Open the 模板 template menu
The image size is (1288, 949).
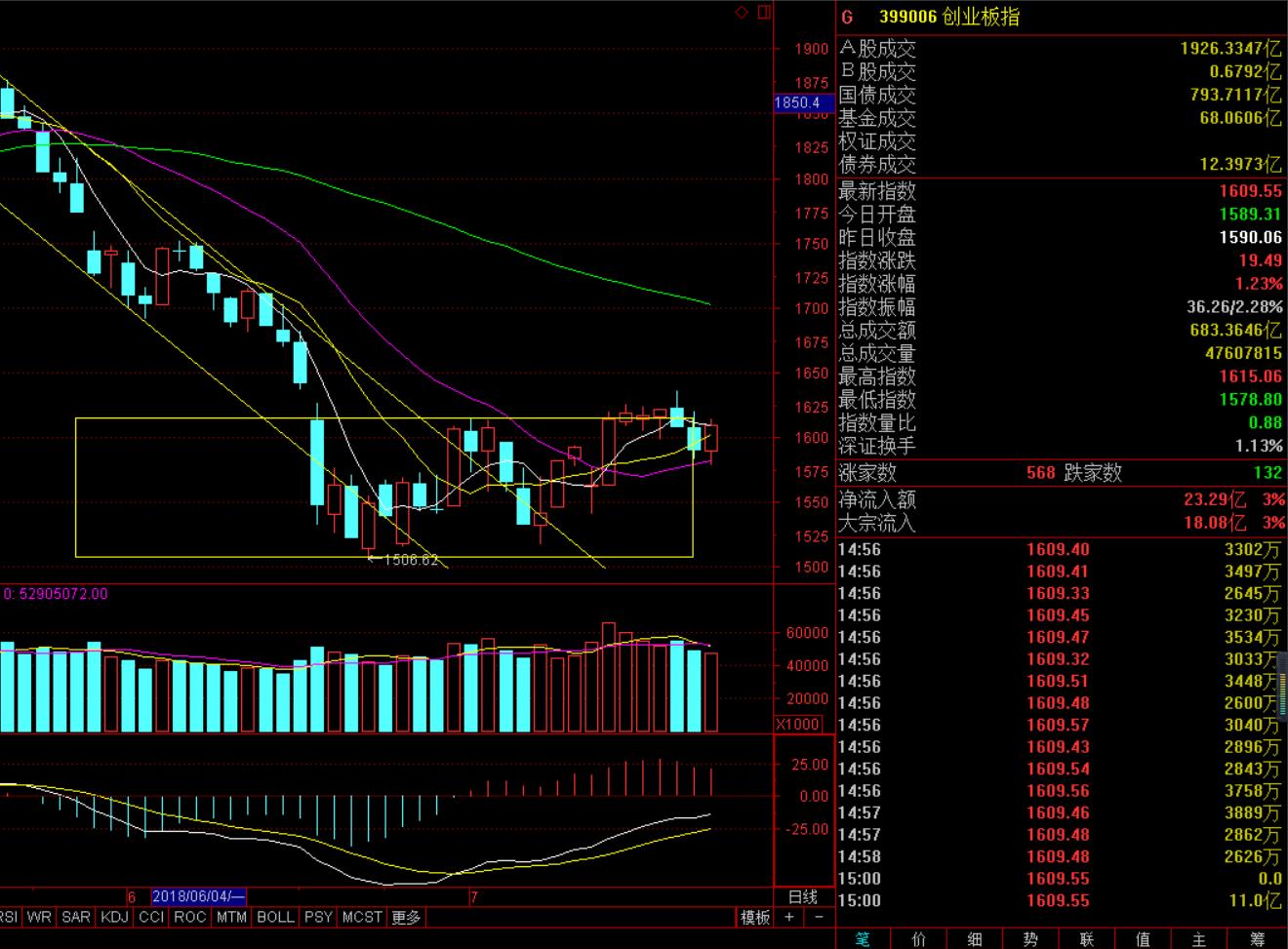pos(755,917)
